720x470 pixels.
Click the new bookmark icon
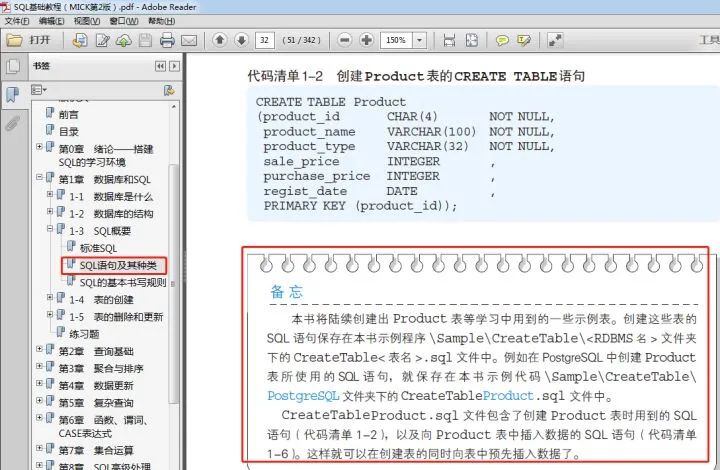169,90
